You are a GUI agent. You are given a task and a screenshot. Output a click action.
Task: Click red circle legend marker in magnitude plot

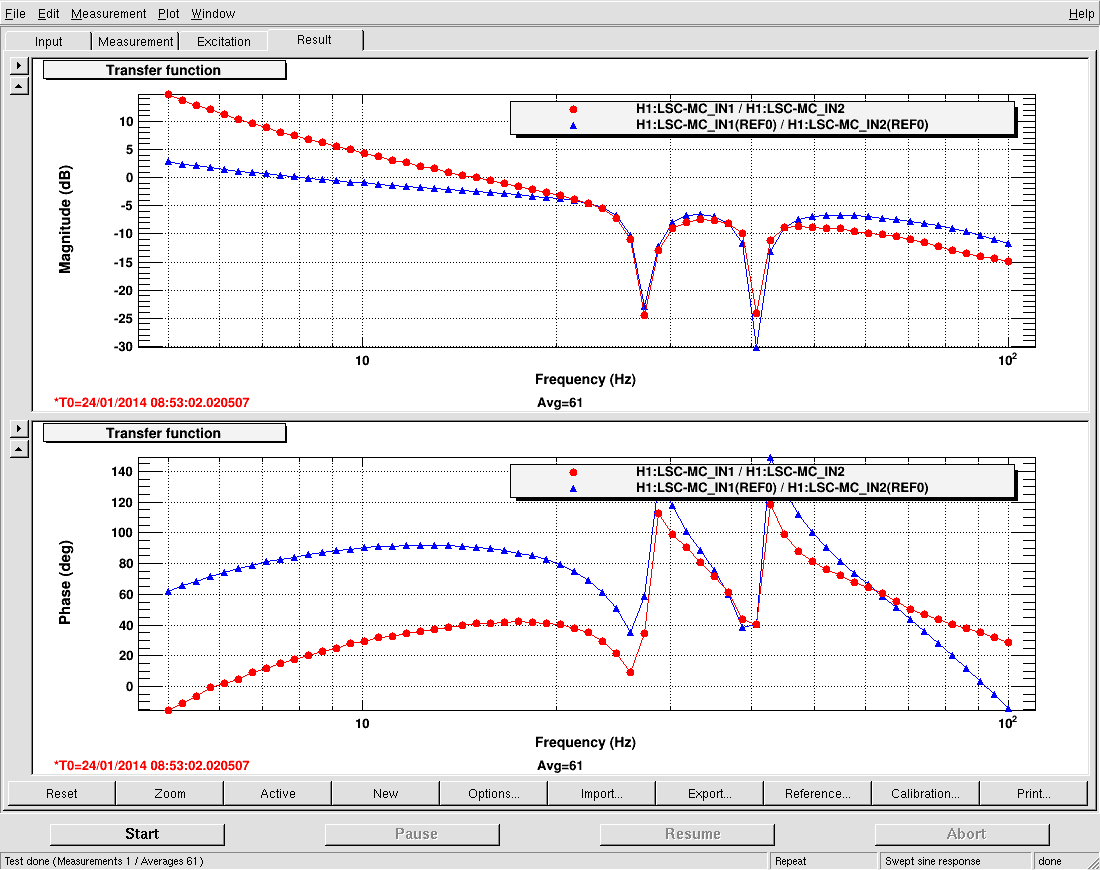click(x=574, y=109)
